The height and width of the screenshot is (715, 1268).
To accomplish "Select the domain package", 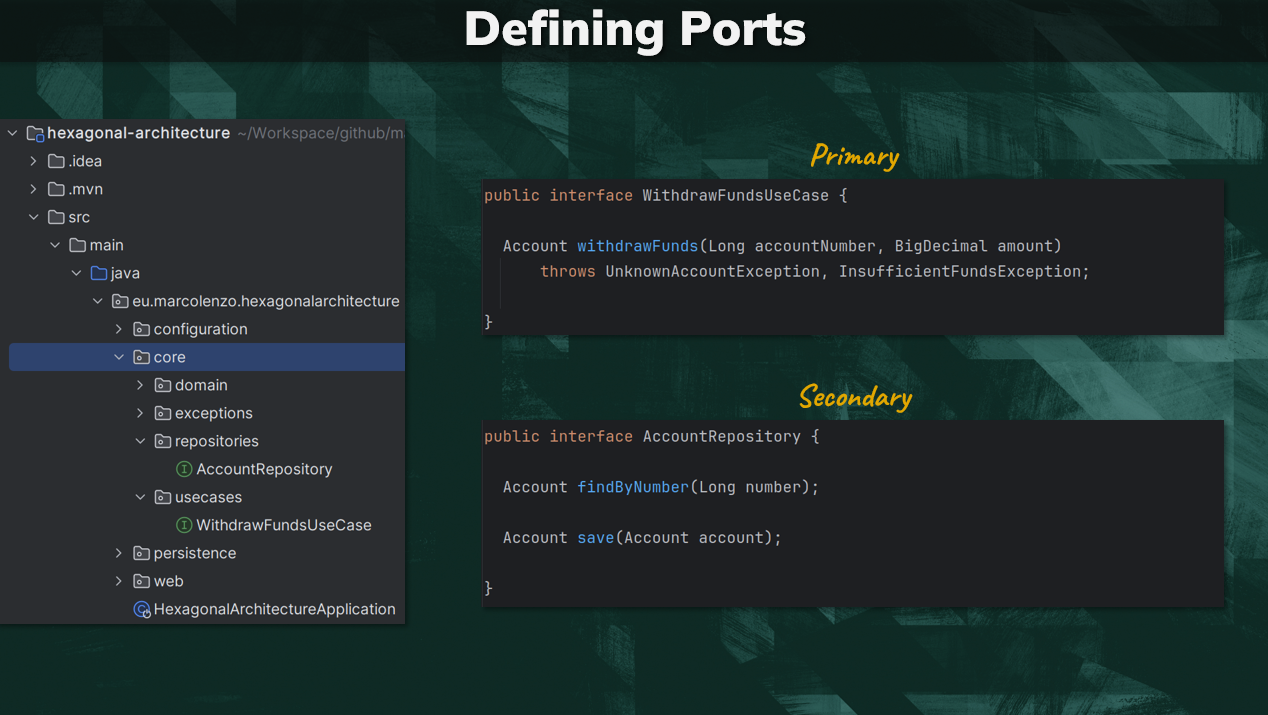I will pos(203,384).
